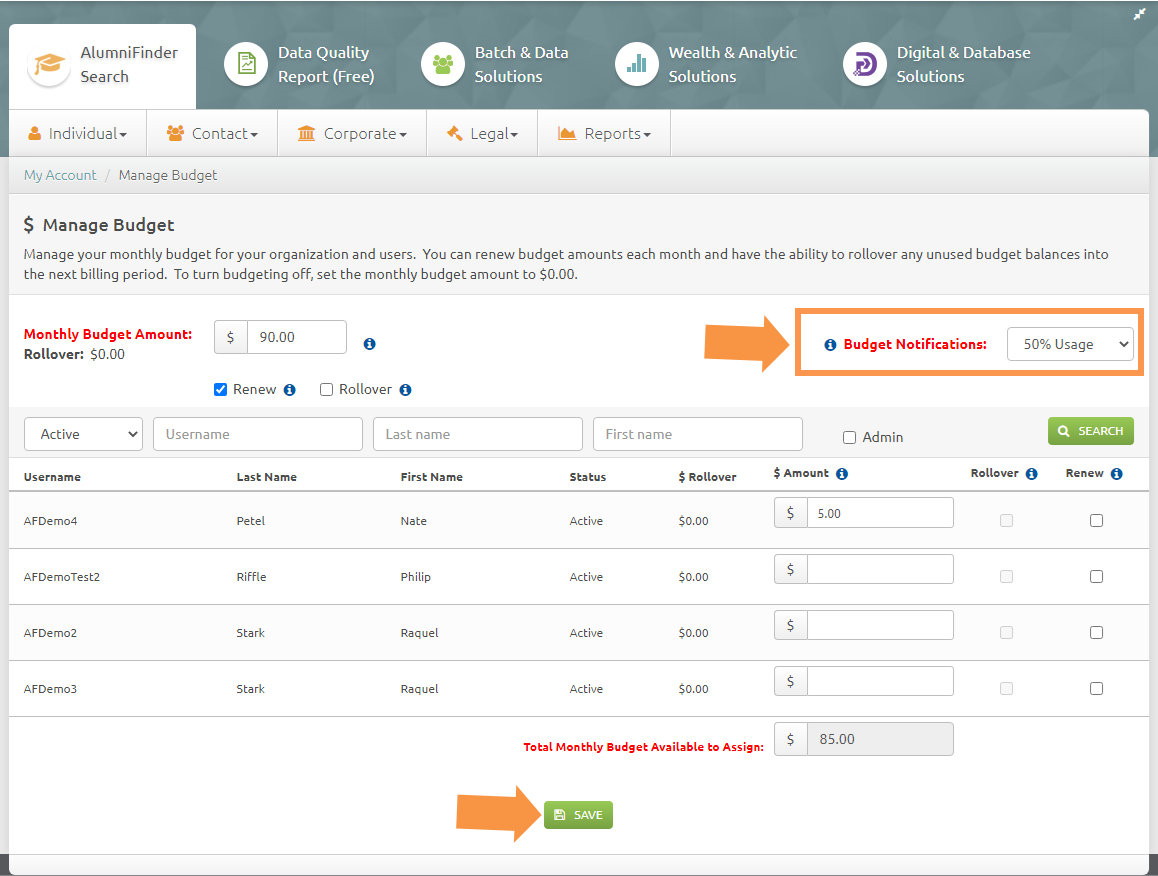Image resolution: width=1158 pixels, height=876 pixels.
Task: Enable the Rollover checkbox under Monthly Budget
Action: [326, 389]
